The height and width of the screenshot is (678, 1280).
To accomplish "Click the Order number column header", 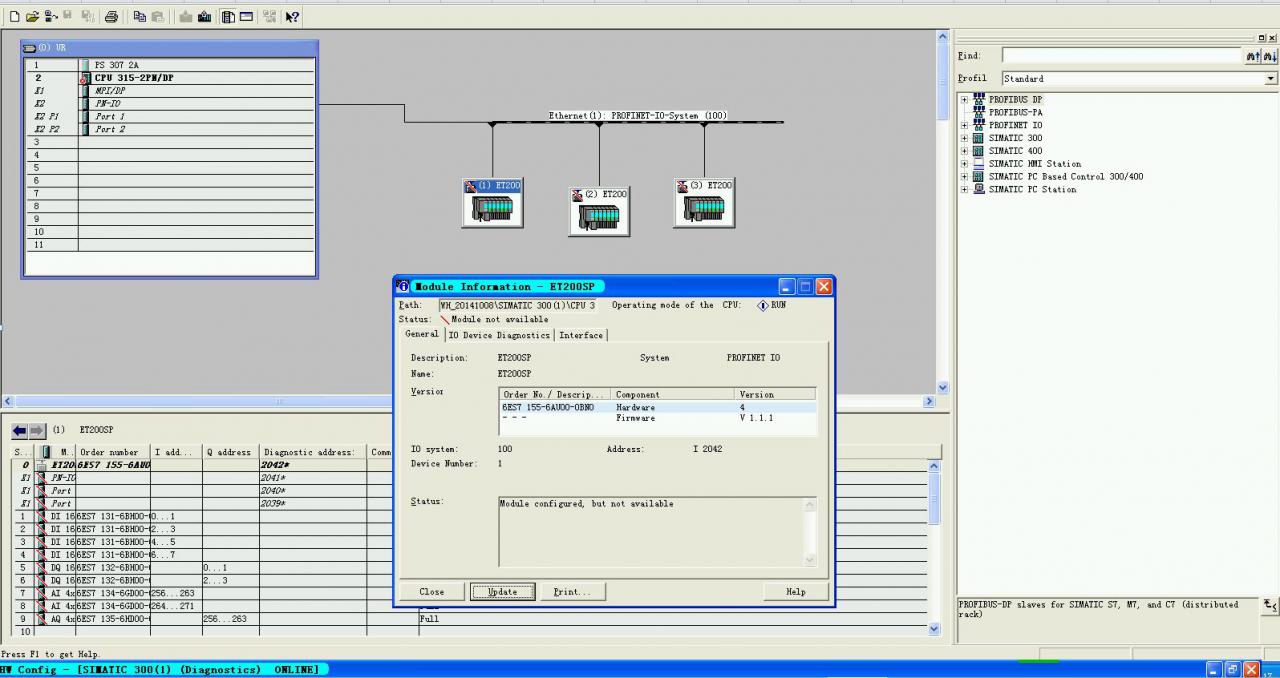I will pyautogui.click(x=113, y=452).
